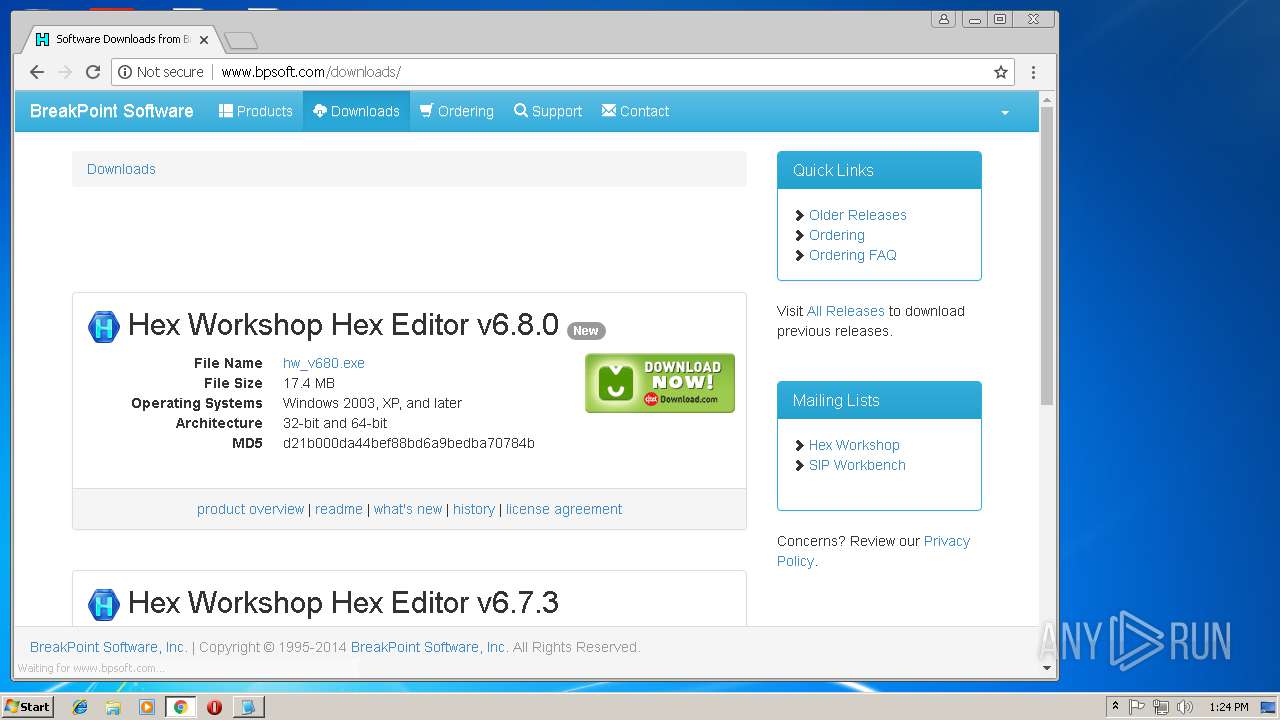The width and height of the screenshot is (1280, 720).
Task: Open the license agreement link
Action: click(x=564, y=509)
